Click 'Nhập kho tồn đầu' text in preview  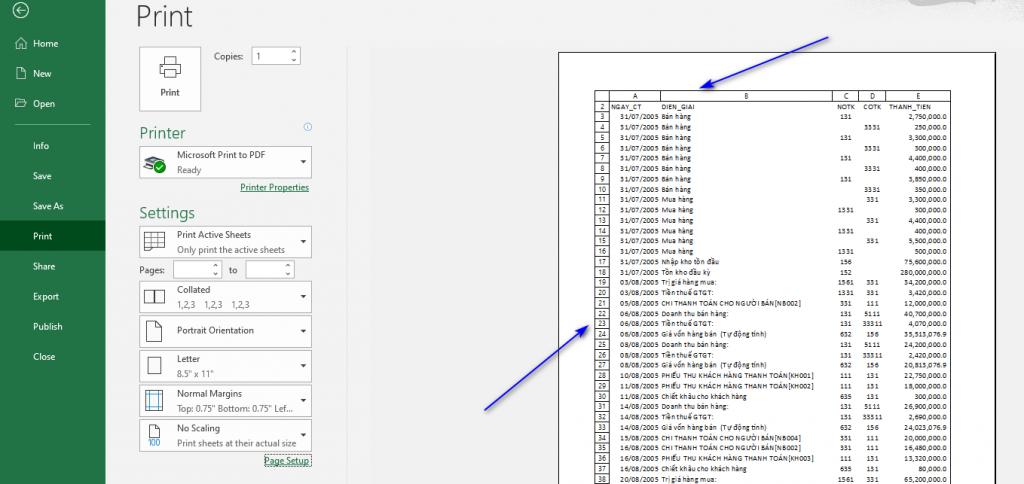click(x=690, y=261)
